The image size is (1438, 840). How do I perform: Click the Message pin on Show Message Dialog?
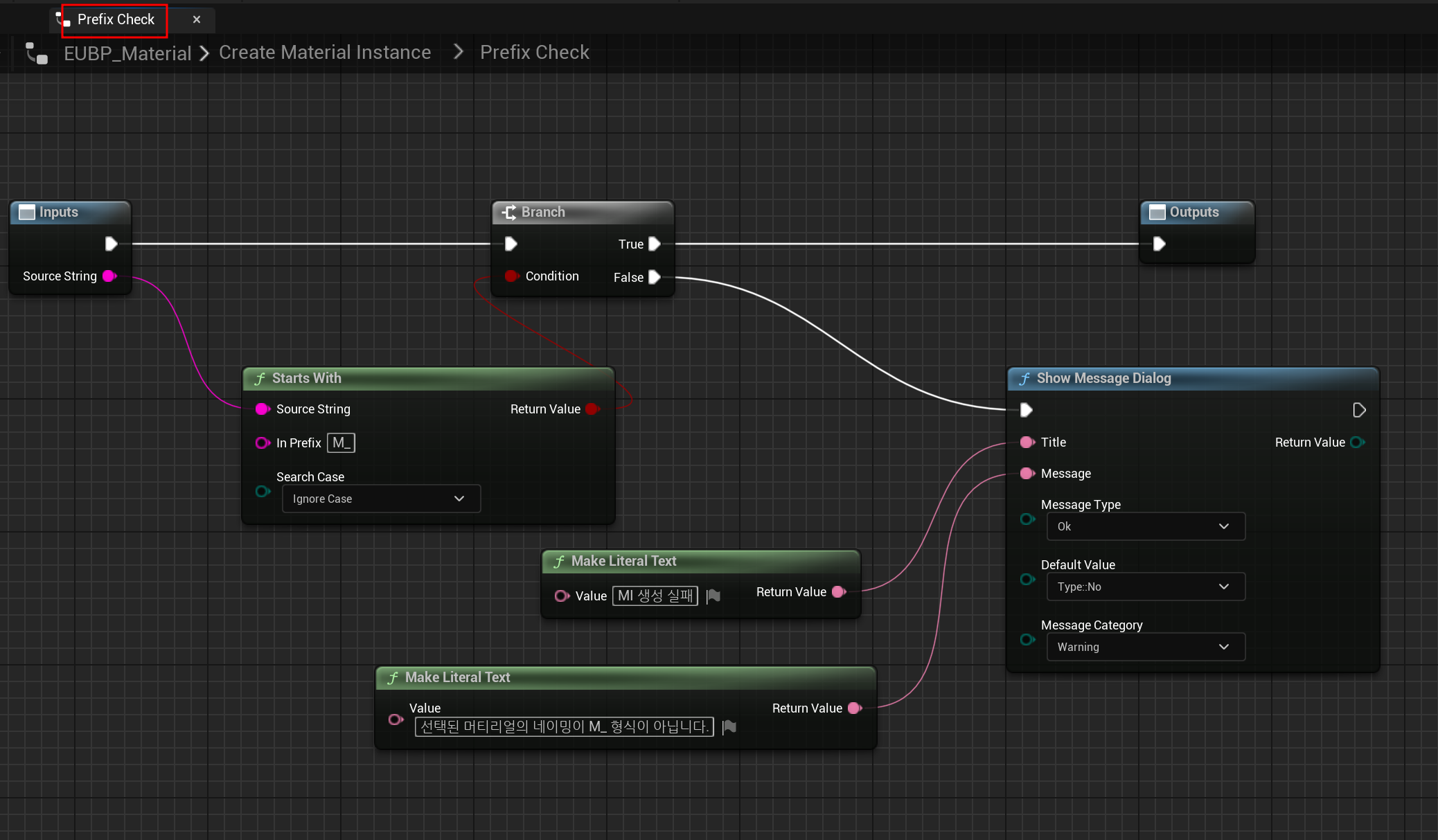click(x=1027, y=474)
